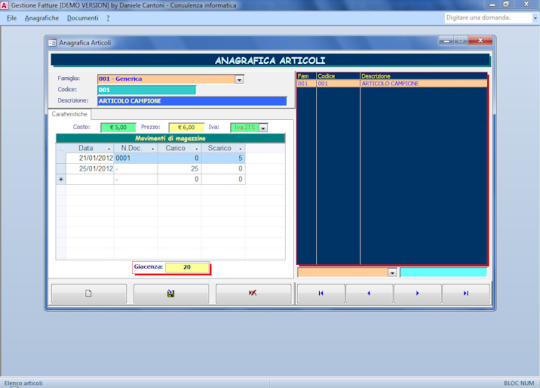Click the Anagrafica Articoli form window icon
Screen dimensions: 540x388
pyautogui.click(x=52, y=43)
